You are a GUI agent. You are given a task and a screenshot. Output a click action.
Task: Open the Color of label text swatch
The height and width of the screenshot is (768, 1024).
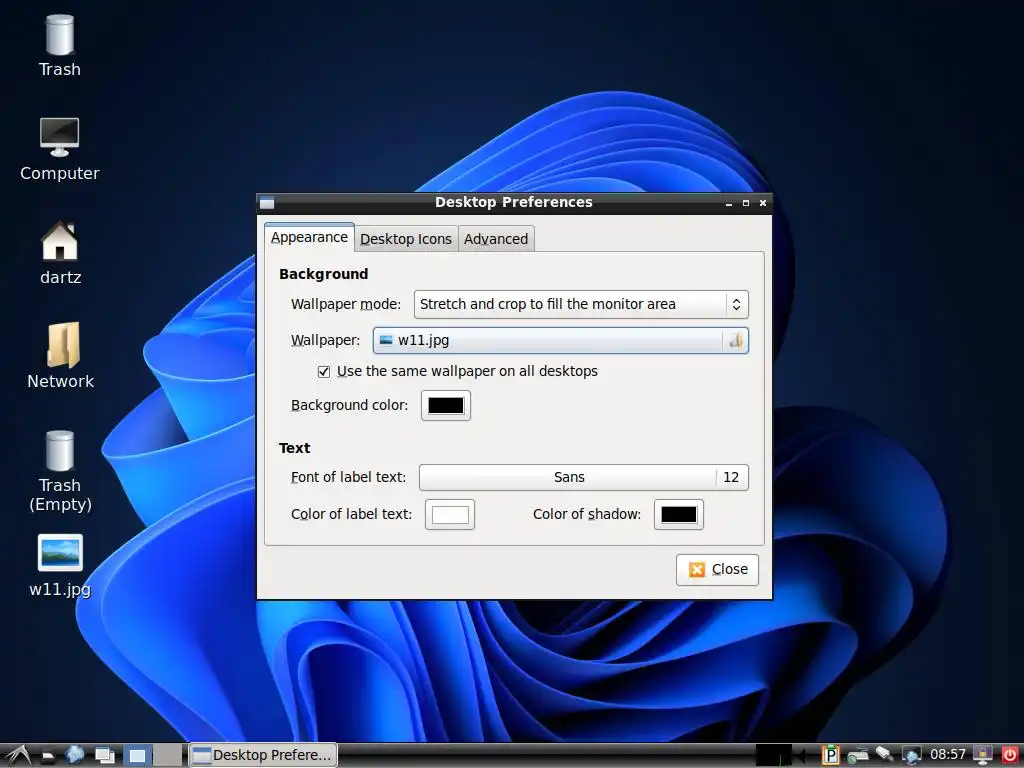450,515
